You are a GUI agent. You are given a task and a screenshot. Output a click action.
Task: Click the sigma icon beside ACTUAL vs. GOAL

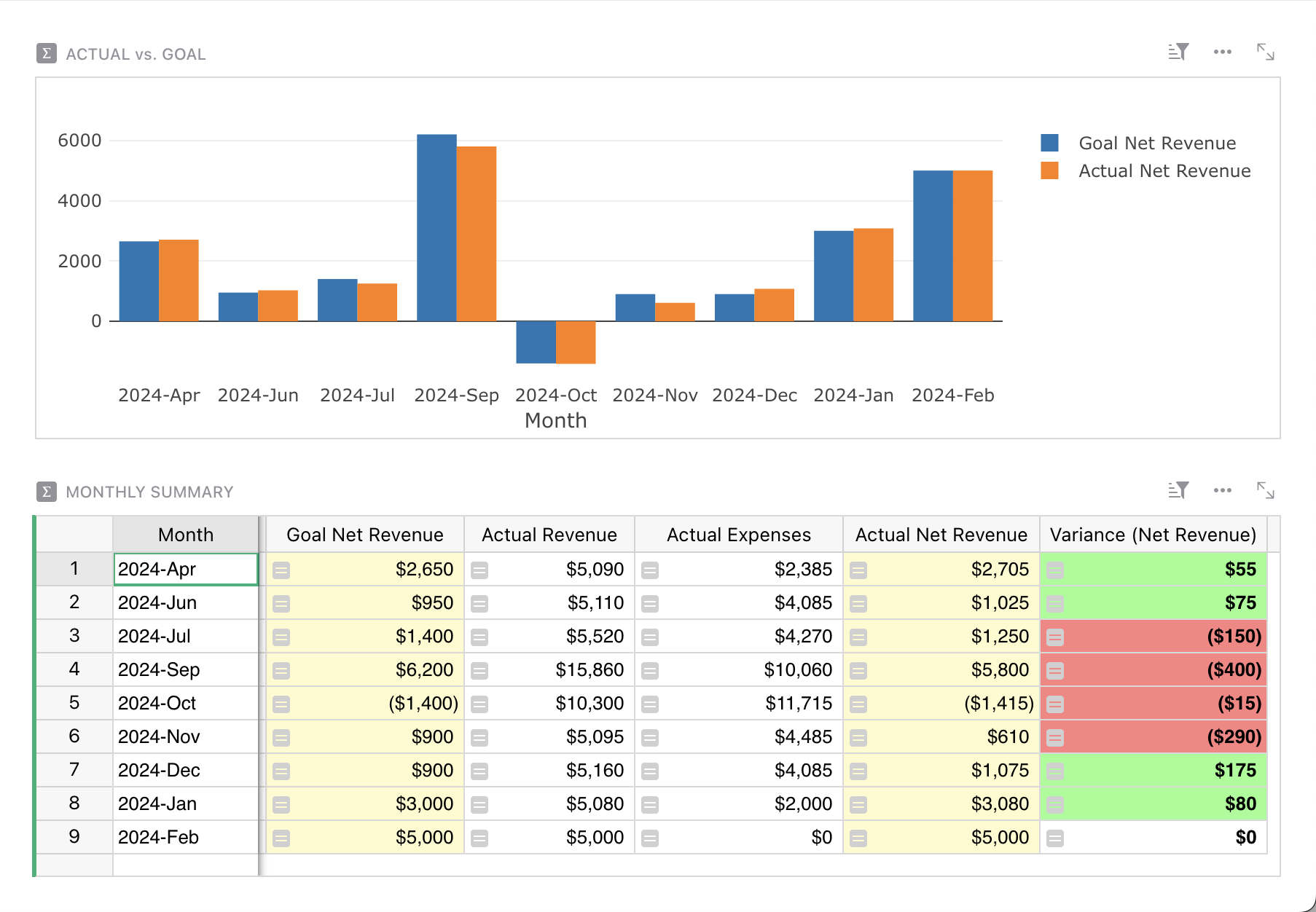[45, 52]
